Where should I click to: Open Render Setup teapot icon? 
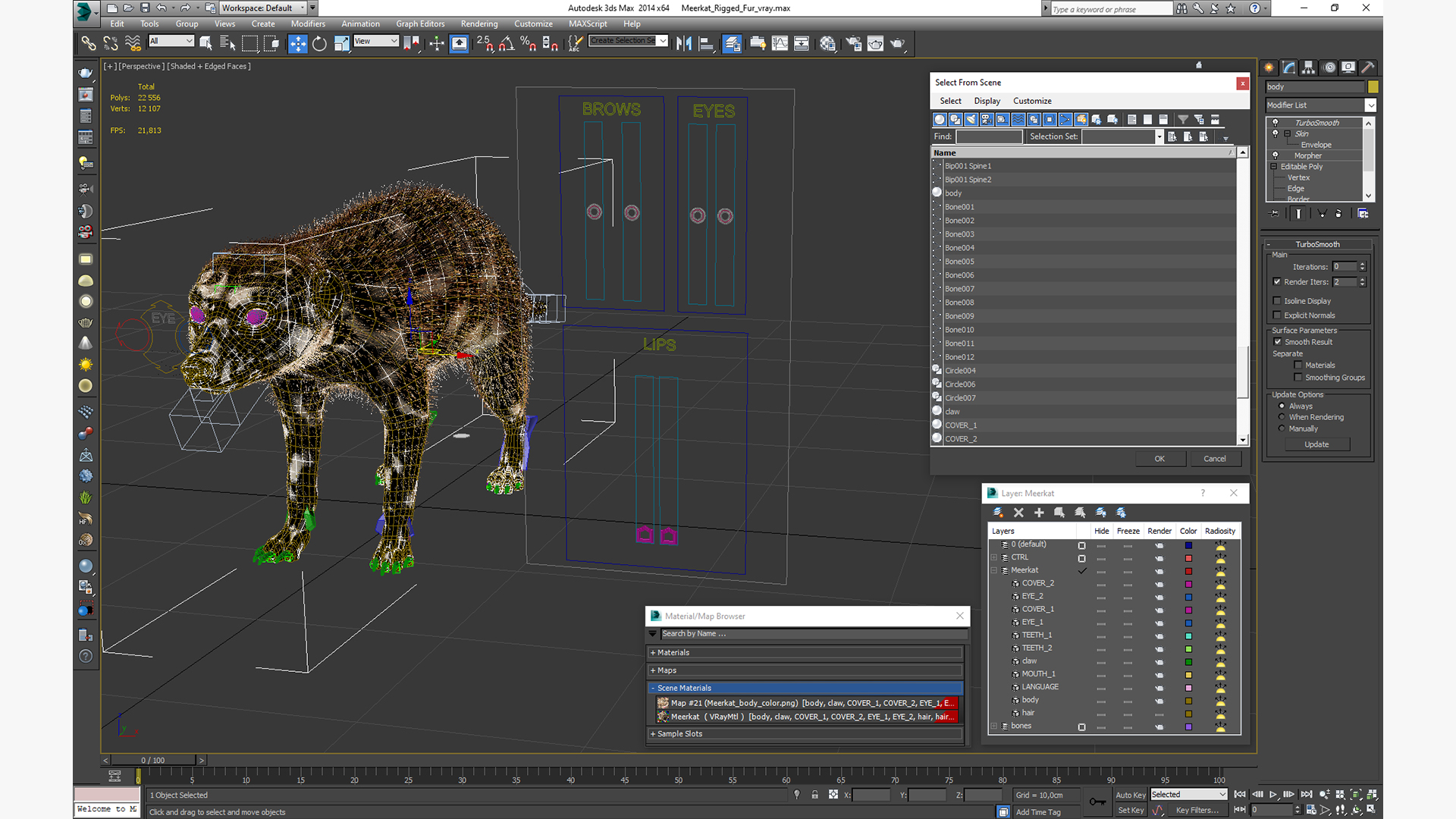(854, 43)
